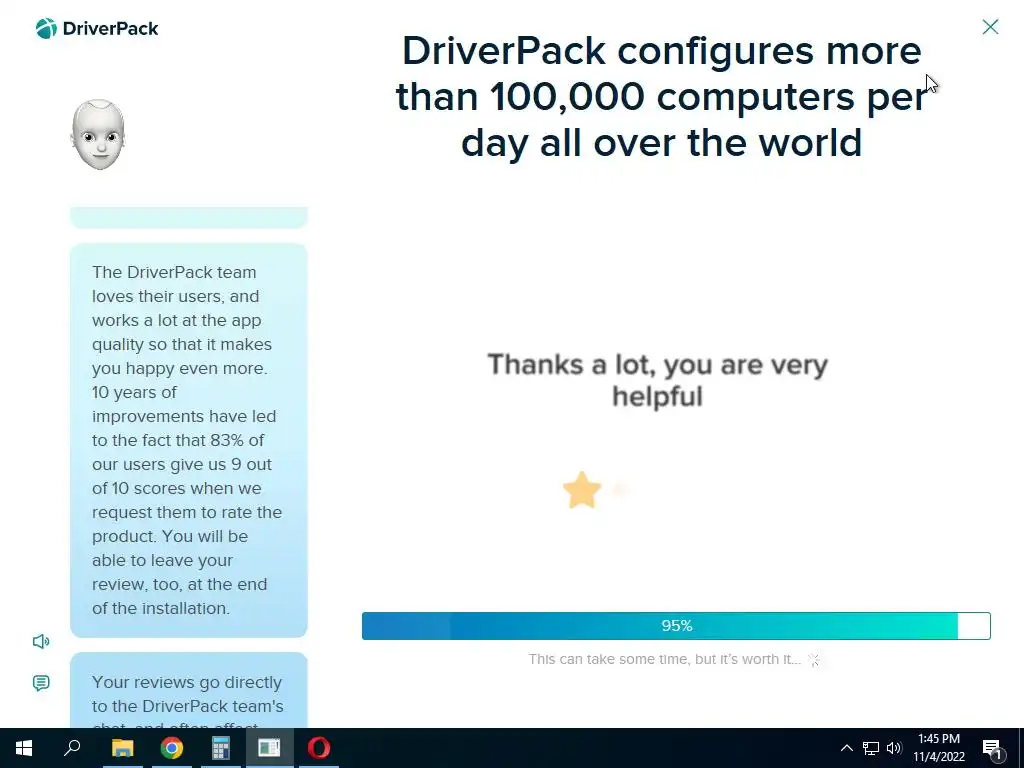Click the loading spinner beside the status text
The image size is (1024, 768).
(x=814, y=660)
